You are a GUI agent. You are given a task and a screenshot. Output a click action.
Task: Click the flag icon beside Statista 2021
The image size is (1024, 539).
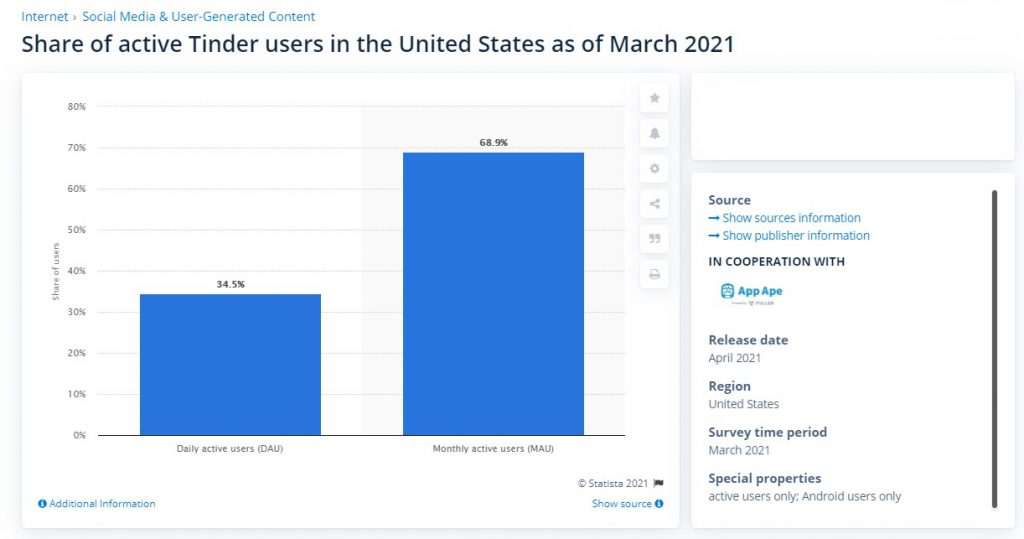pyautogui.click(x=658, y=483)
